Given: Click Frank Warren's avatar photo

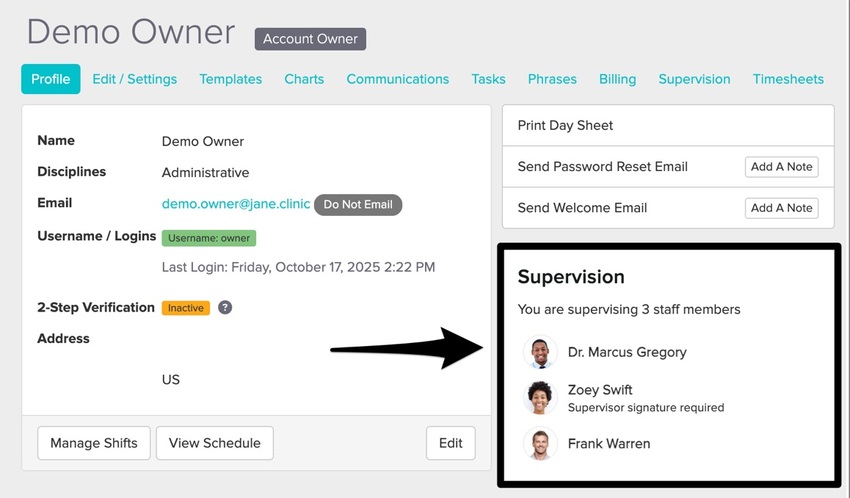Looking at the screenshot, I should click(540, 443).
